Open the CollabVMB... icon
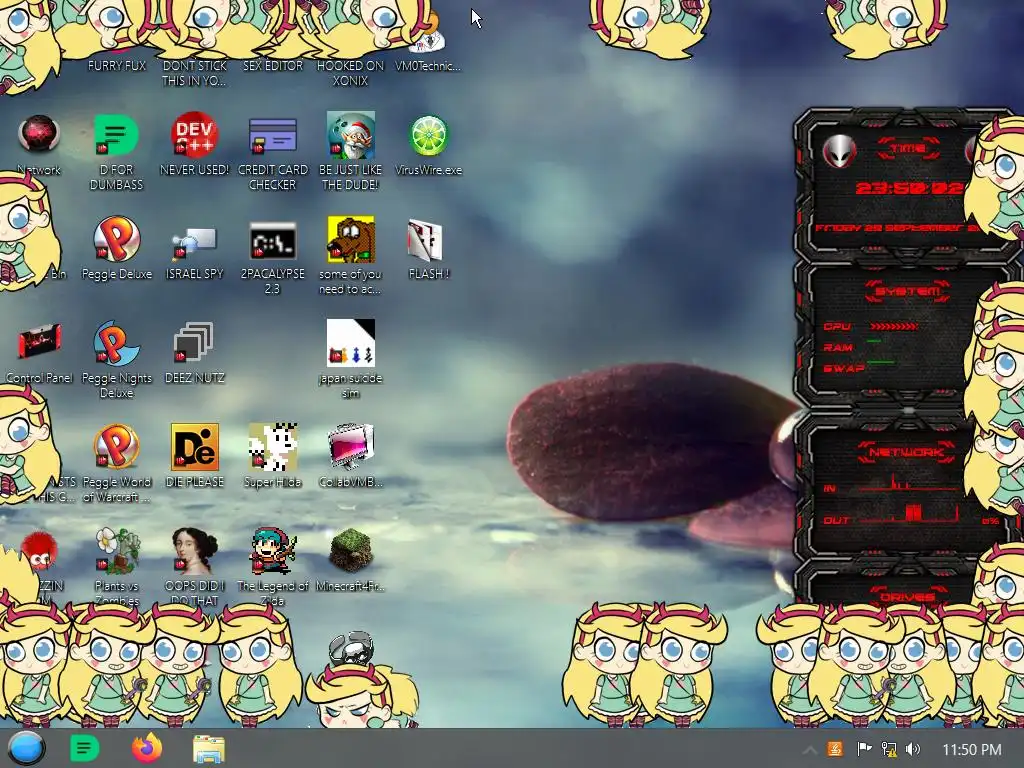This screenshot has height=768, width=1024. (351, 447)
